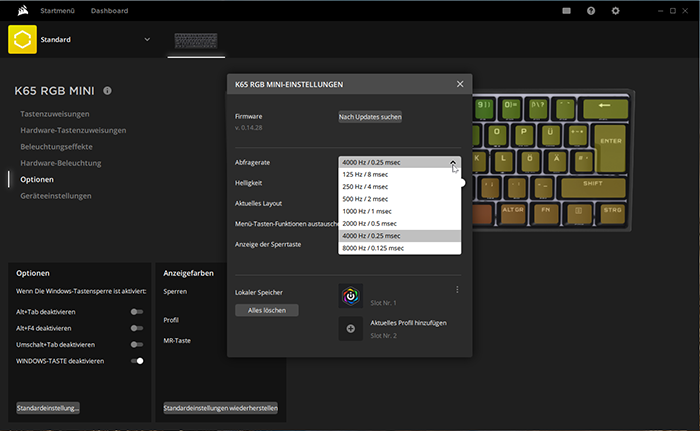This screenshot has height=431, width=700.
Task: Open the help question mark icon
Action: [591, 11]
